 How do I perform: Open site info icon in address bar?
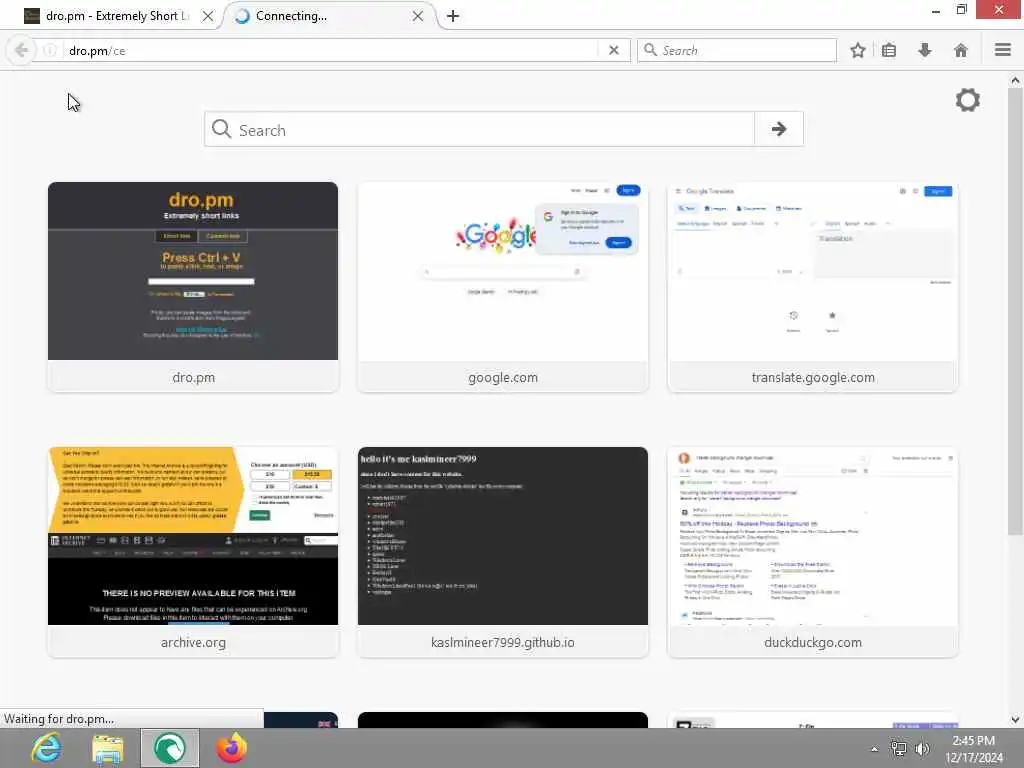[x=50, y=50]
